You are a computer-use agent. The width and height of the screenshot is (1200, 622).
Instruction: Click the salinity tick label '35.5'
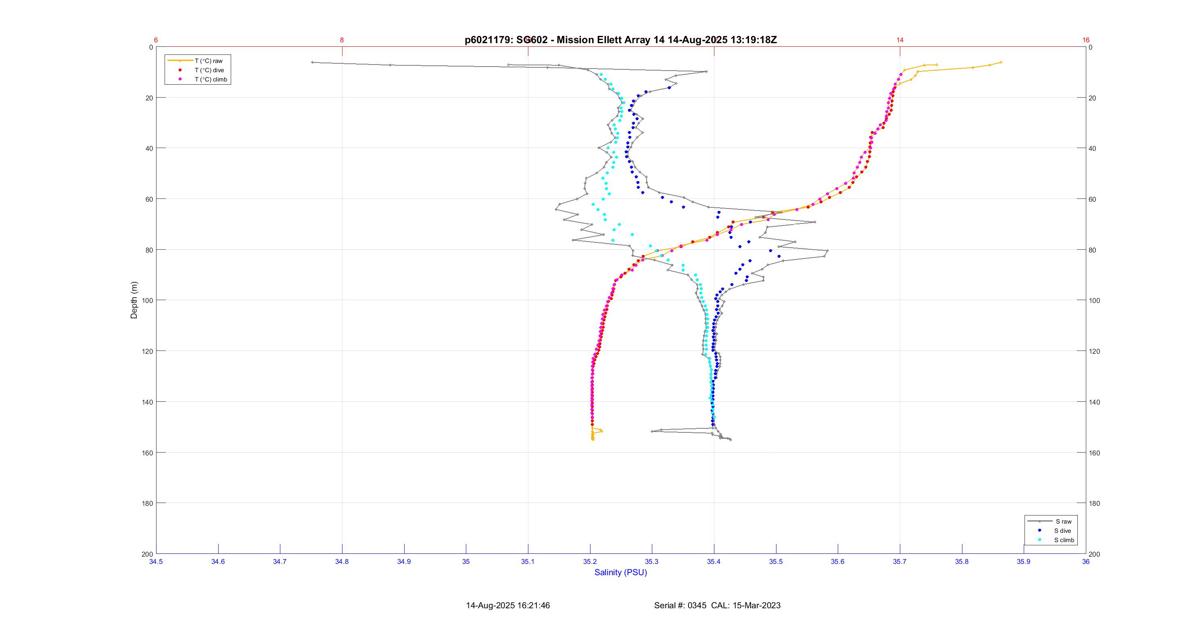point(776,562)
